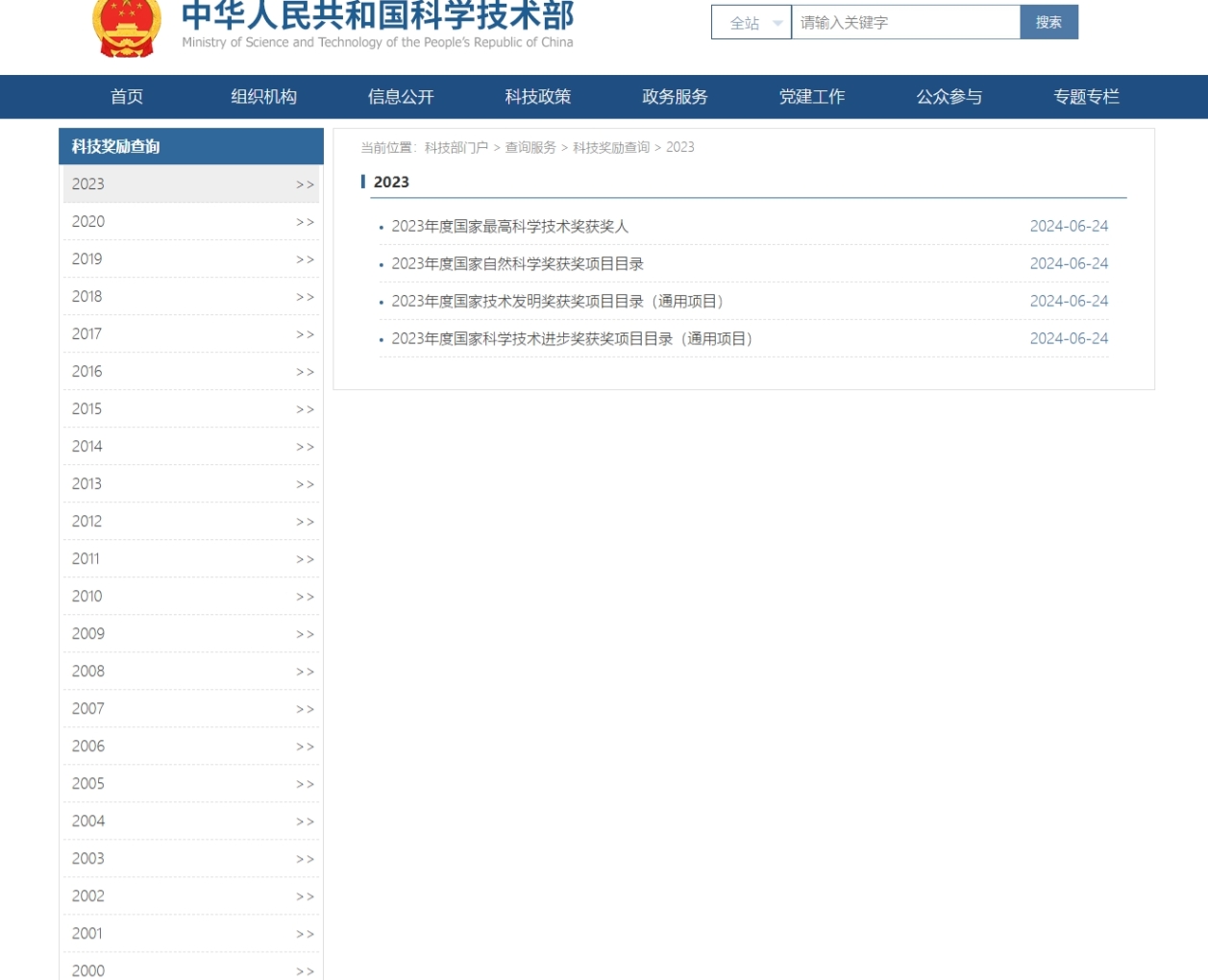Open 2023年度国家技术发明奖 project list link

click(x=557, y=302)
